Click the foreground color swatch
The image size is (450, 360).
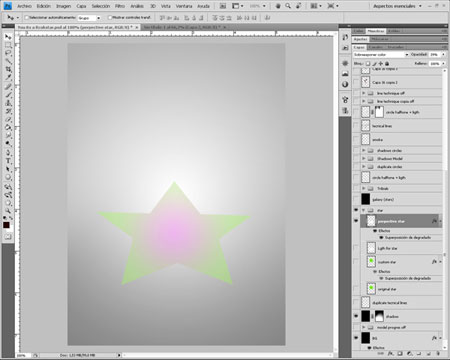pos(6,225)
